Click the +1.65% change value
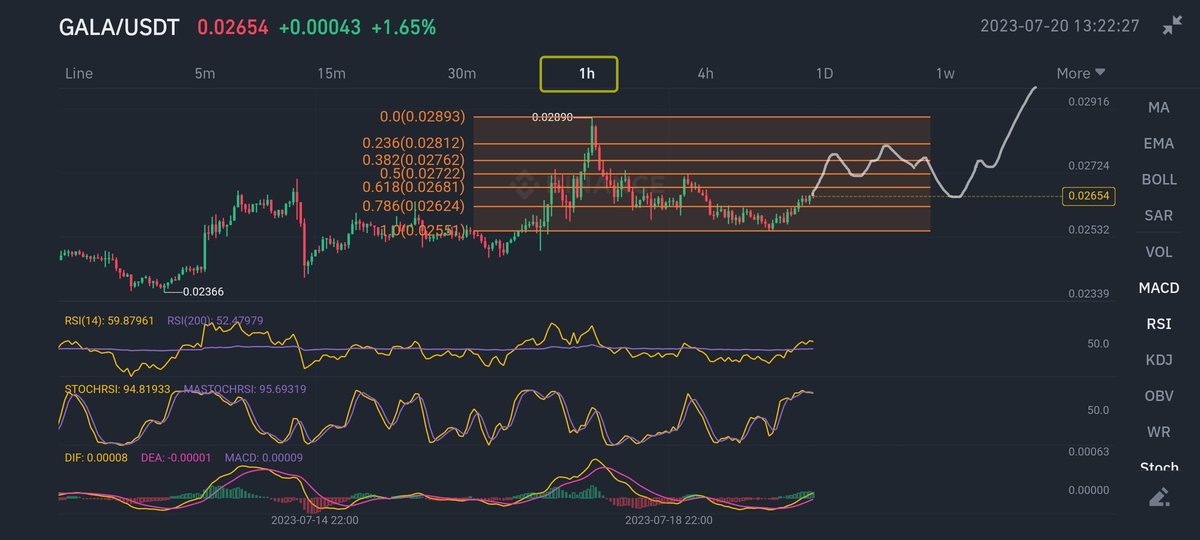Image resolution: width=1200 pixels, height=540 pixels. (x=403, y=28)
